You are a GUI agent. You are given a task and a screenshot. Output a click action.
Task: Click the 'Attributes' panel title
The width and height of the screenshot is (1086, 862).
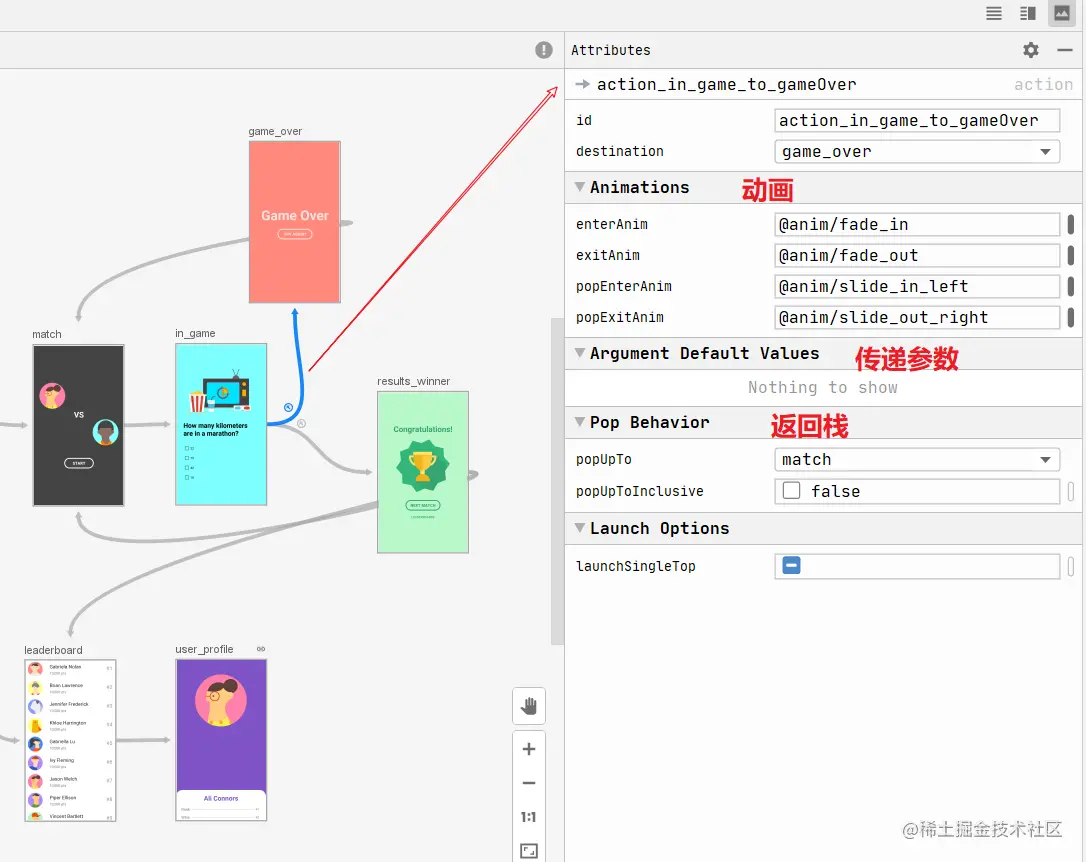tap(610, 50)
